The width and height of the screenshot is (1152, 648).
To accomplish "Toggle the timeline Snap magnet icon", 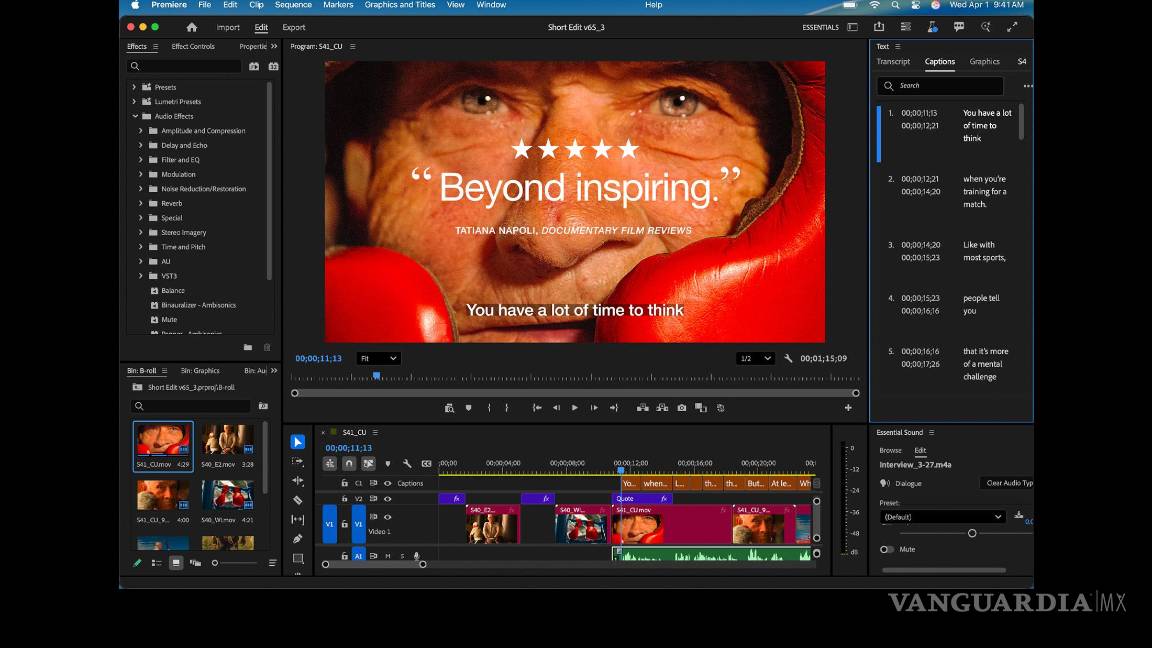I will (x=349, y=464).
